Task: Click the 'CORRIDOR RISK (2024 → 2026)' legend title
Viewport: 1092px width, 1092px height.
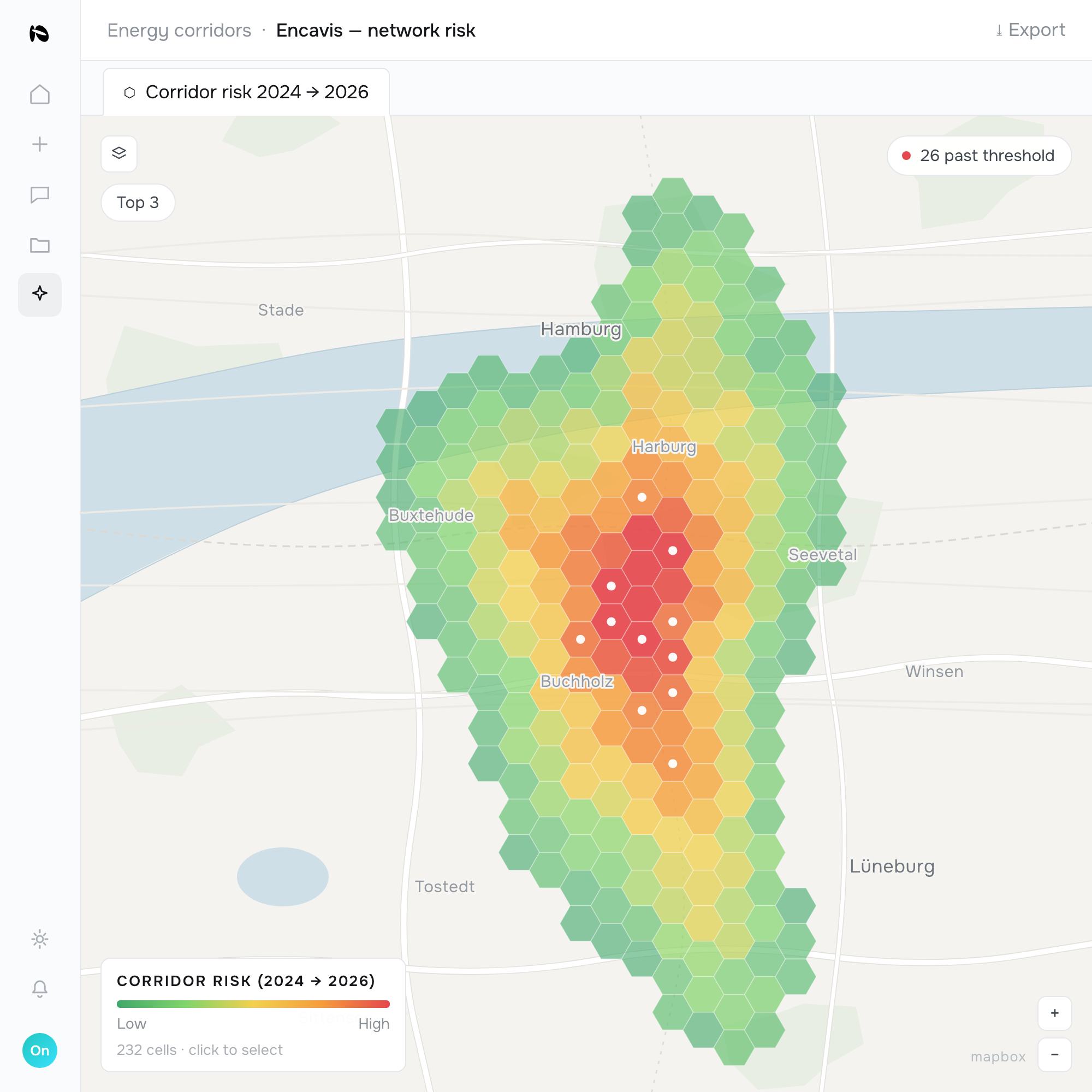Action: [x=246, y=981]
